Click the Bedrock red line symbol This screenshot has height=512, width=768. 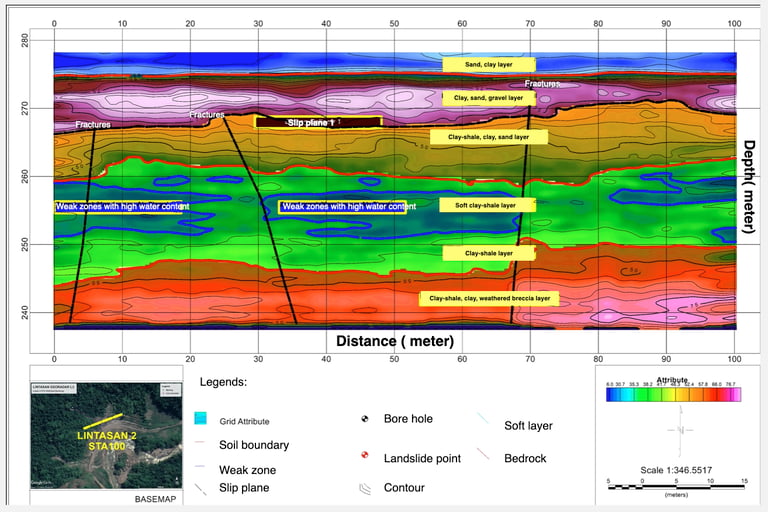pyautogui.click(x=483, y=454)
